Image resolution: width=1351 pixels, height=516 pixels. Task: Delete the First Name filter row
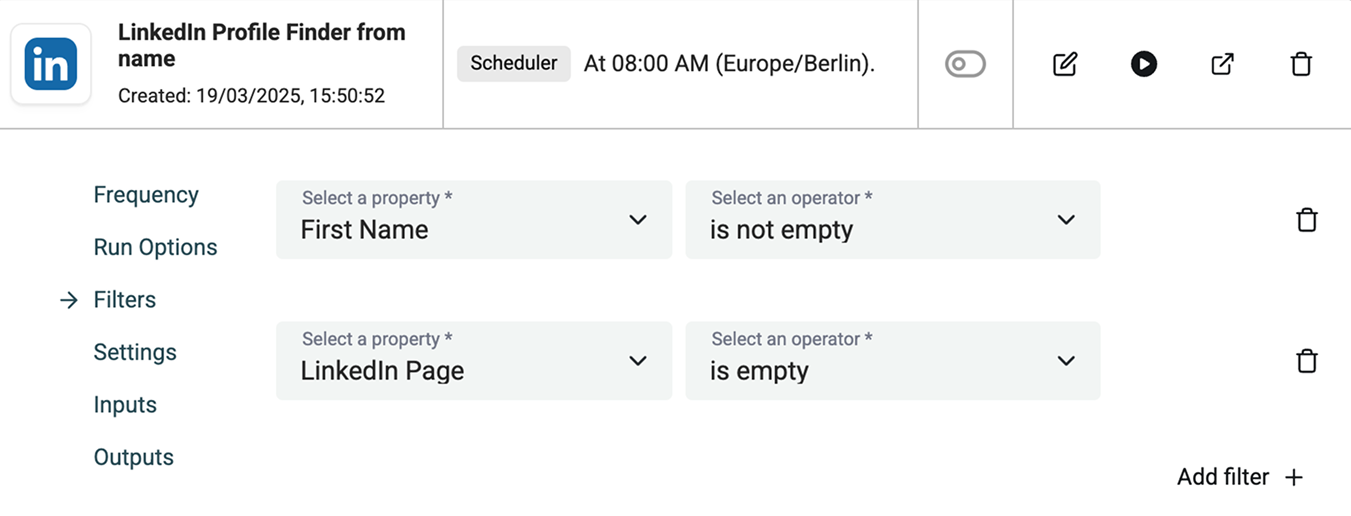point(1306,220)
